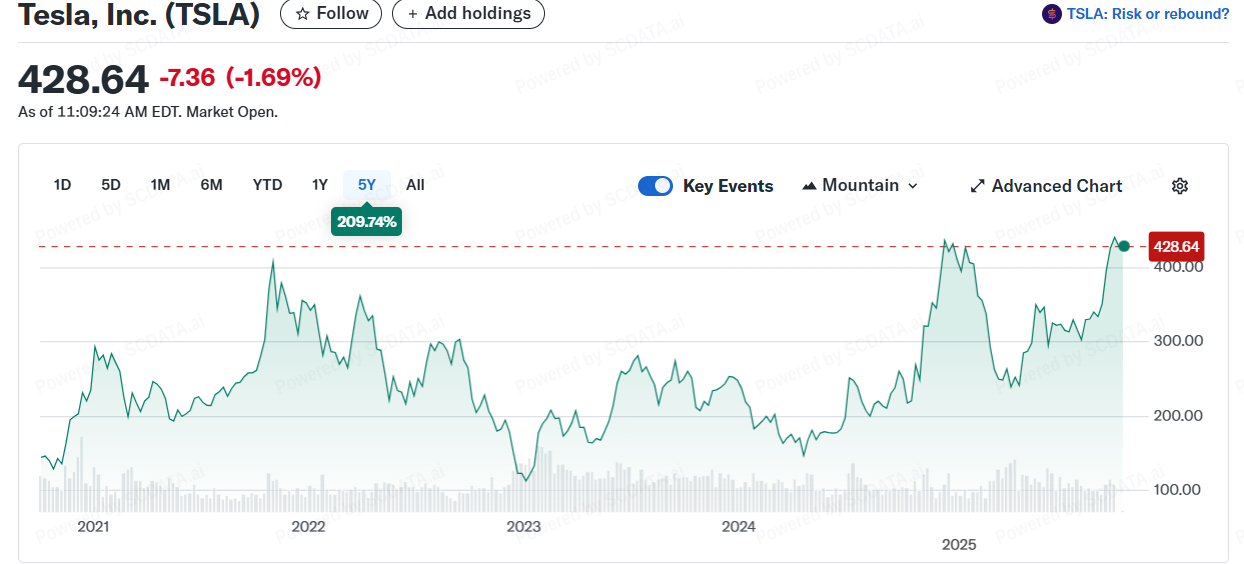Choose the YTD range tab
The image size is (1244, 564).
point(267,185)
